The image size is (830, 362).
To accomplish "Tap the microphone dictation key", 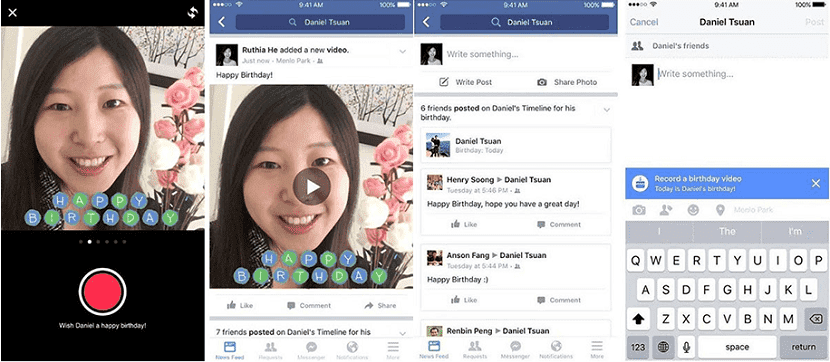I will click(687, 347).
